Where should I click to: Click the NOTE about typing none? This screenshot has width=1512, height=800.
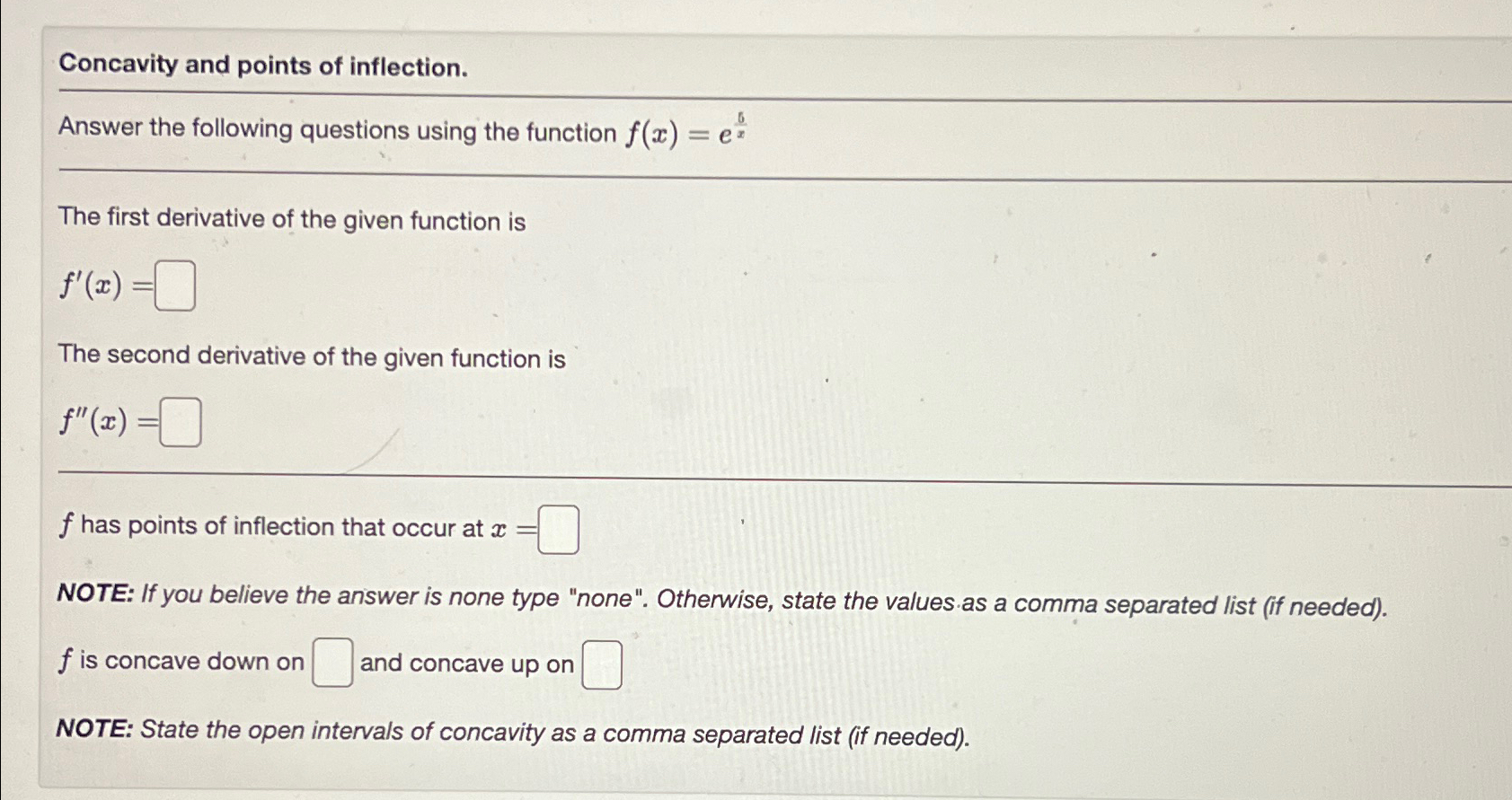click(x=719, y=599)
